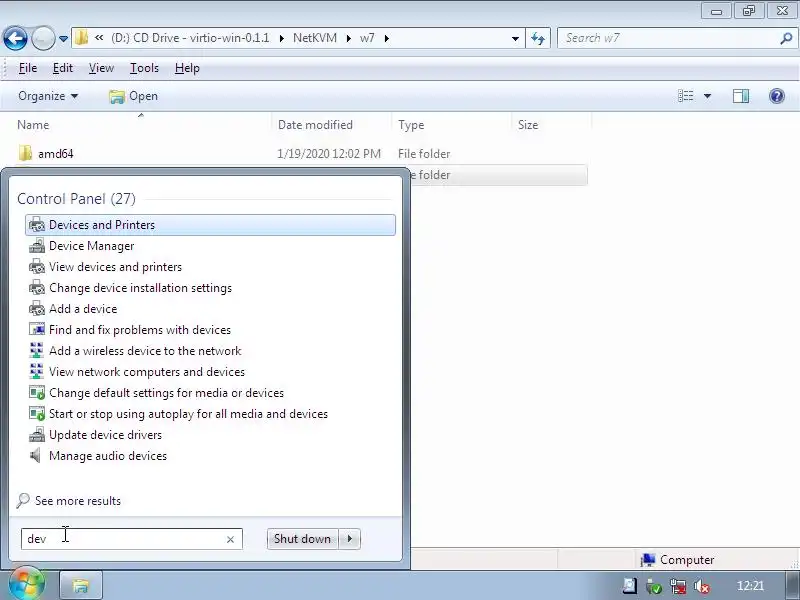
Task: Click the muted volume tray icon
Action: pos(703,587)
